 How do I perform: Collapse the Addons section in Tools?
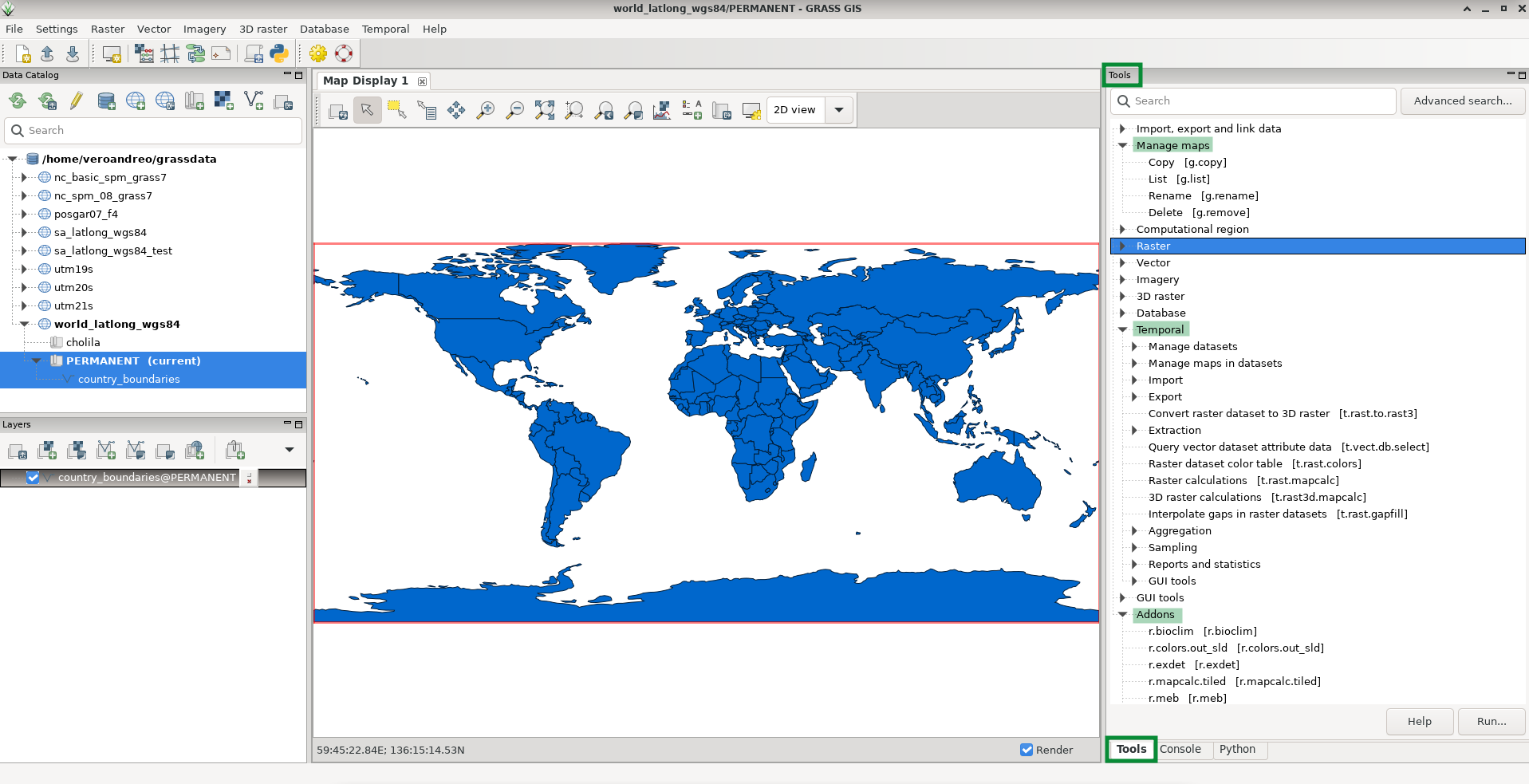(x=1122, y=614)
